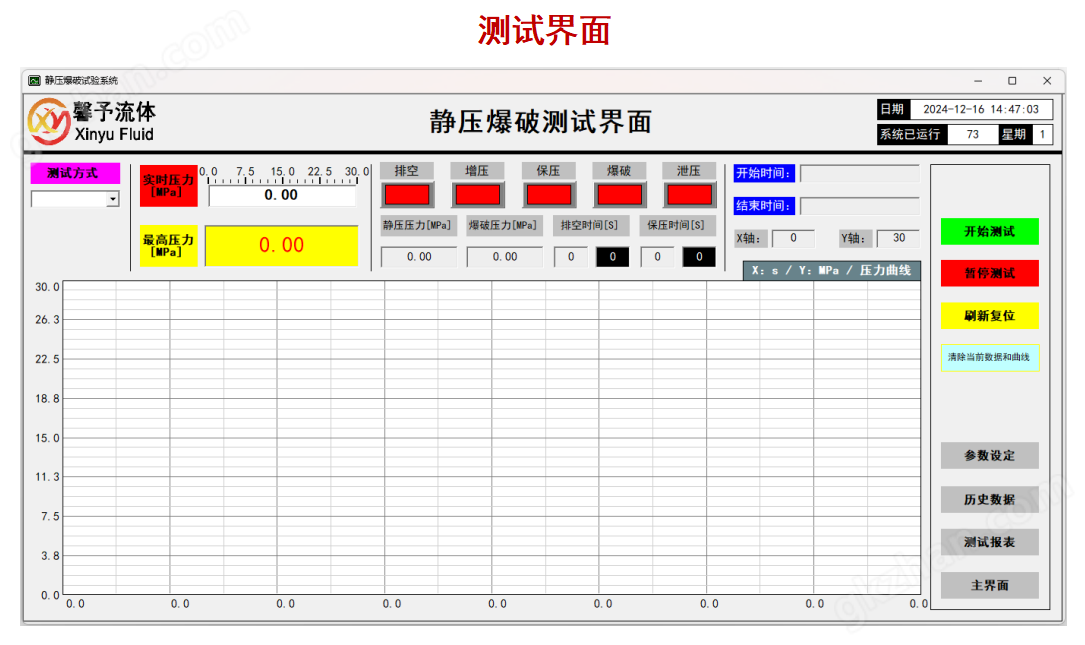Click the 日期 datetime display

point(981,109)
